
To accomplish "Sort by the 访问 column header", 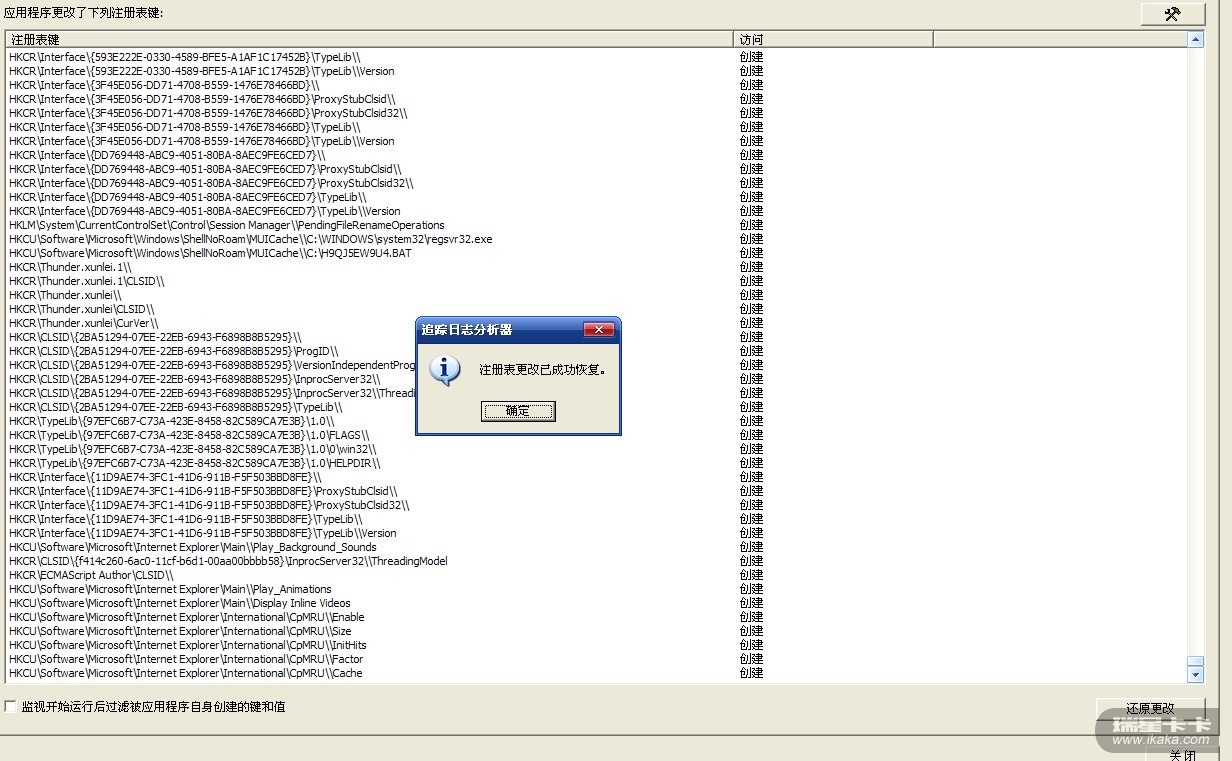I will (x=833, y=39).
